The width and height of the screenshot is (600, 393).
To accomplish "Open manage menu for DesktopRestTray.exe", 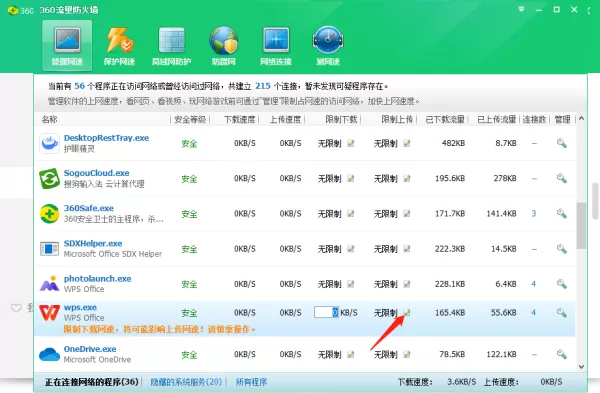I will pos(561,143).
